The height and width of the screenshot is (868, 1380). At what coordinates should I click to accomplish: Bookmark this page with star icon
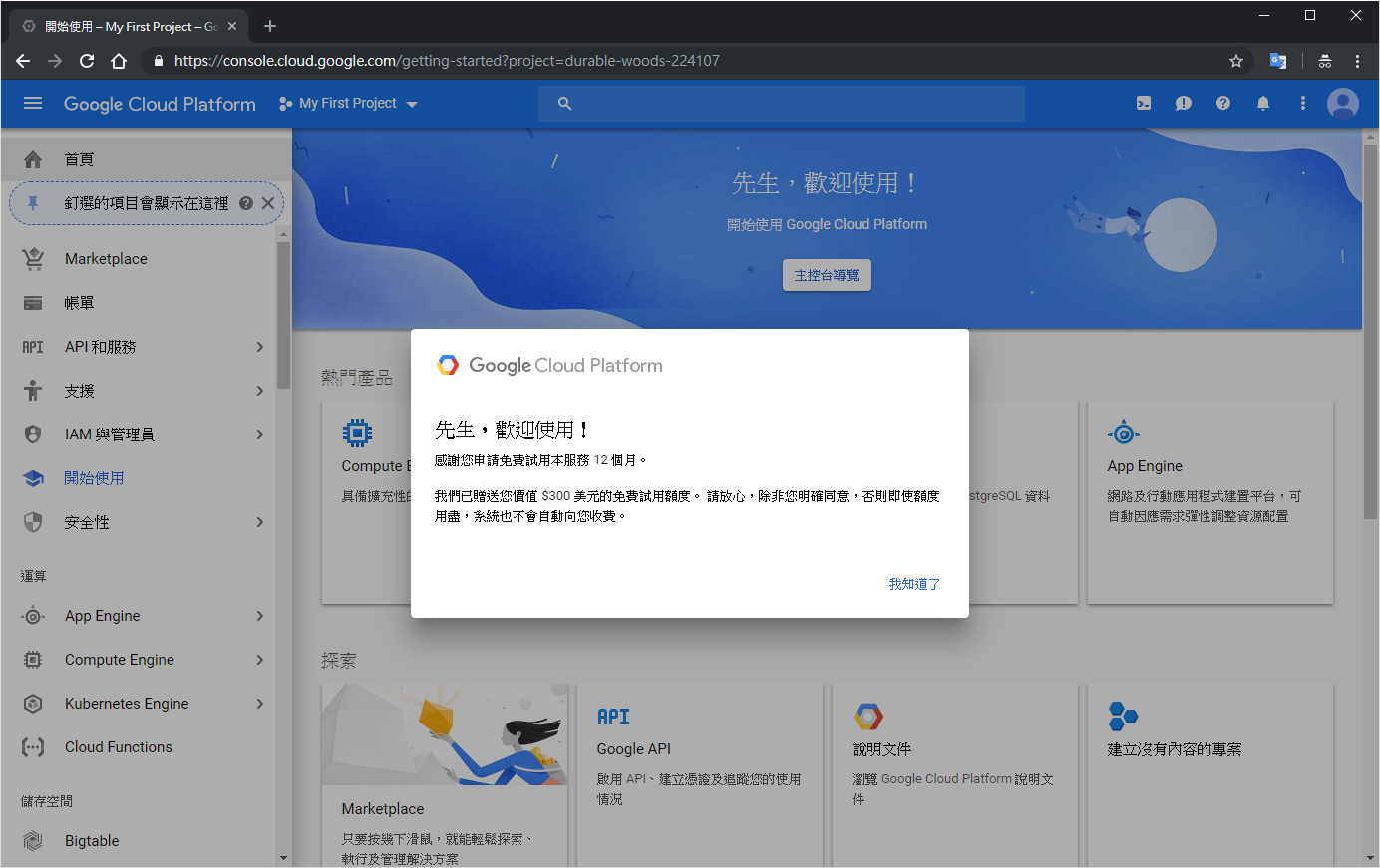point(1236,61)
